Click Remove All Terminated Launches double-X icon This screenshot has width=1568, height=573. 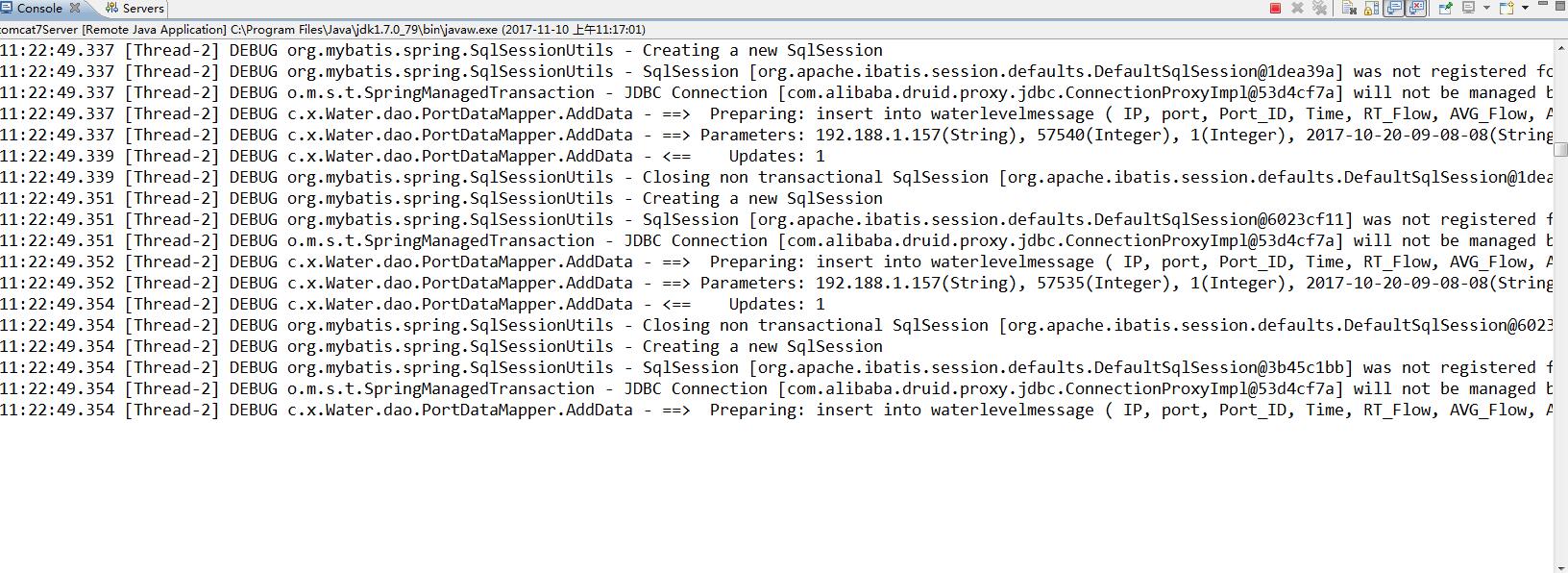tap(1320, 8)
